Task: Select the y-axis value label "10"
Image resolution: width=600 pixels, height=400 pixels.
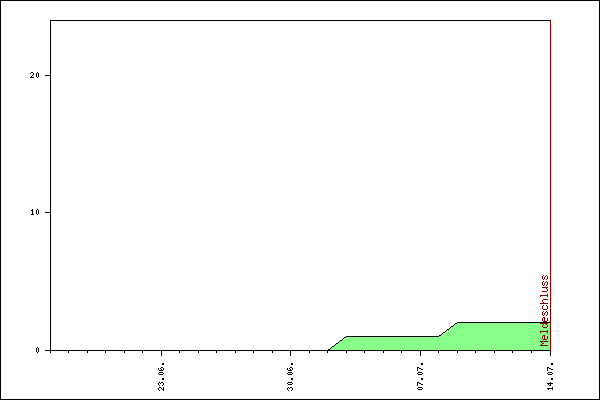Action: click(33, 212)
